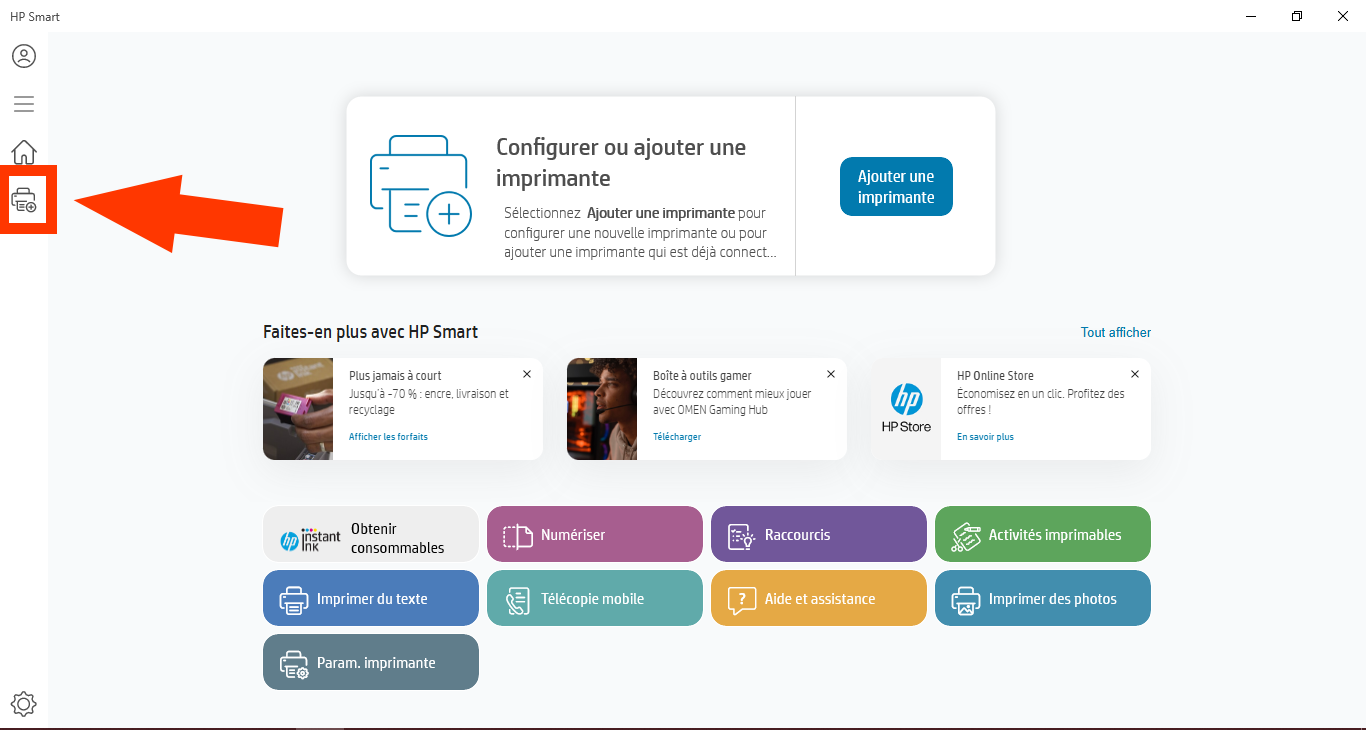Screen dimensions: 1366x730
Task: Open the Tout afficher link
Action: tap(1115, 332)
